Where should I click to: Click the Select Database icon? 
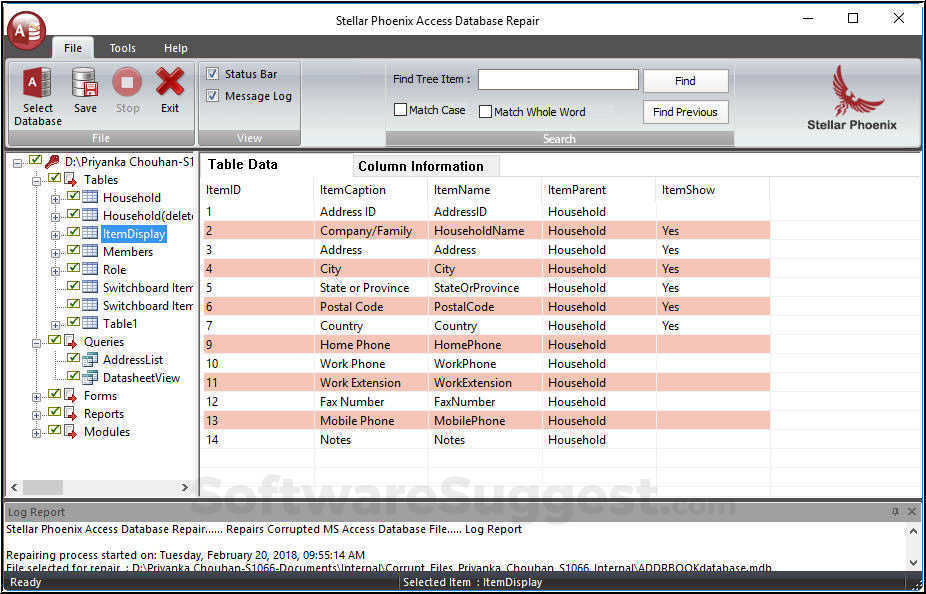coord(37,82)
